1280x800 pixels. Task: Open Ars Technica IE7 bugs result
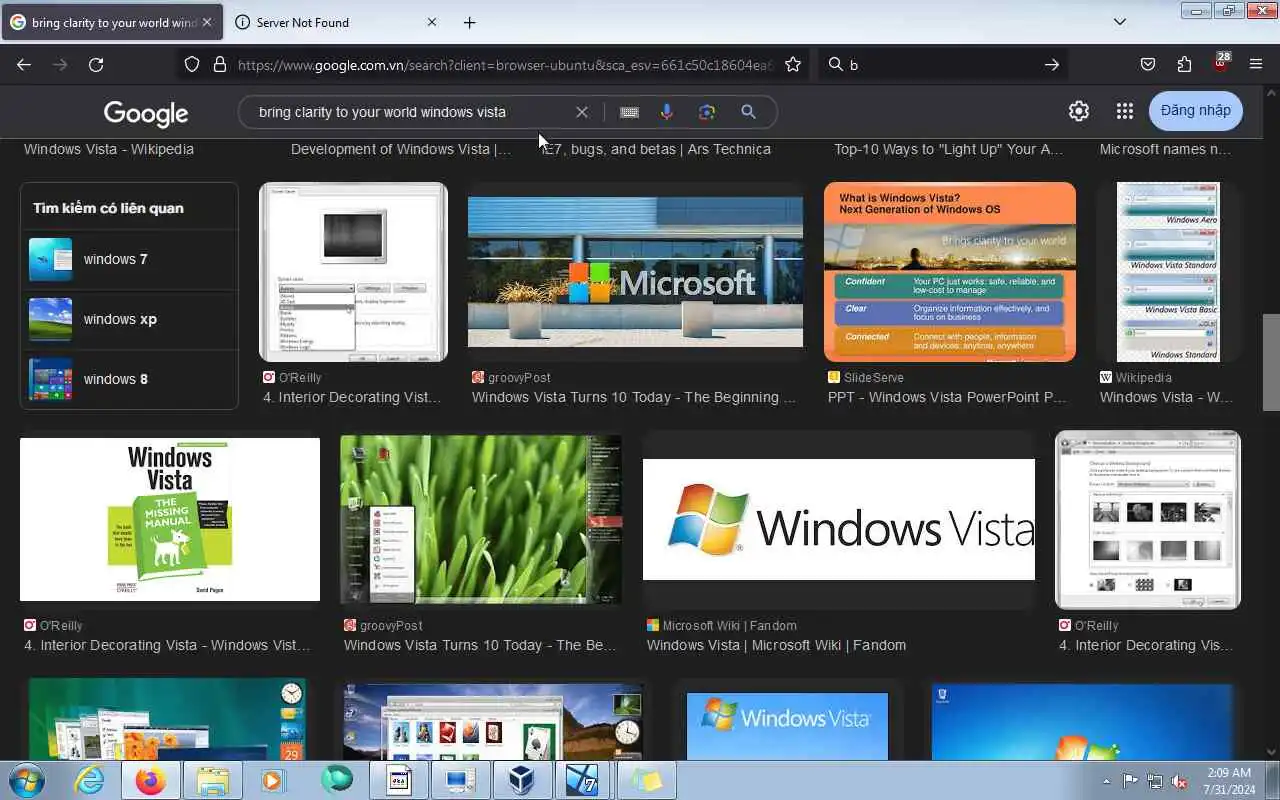(x=655, y=149)
